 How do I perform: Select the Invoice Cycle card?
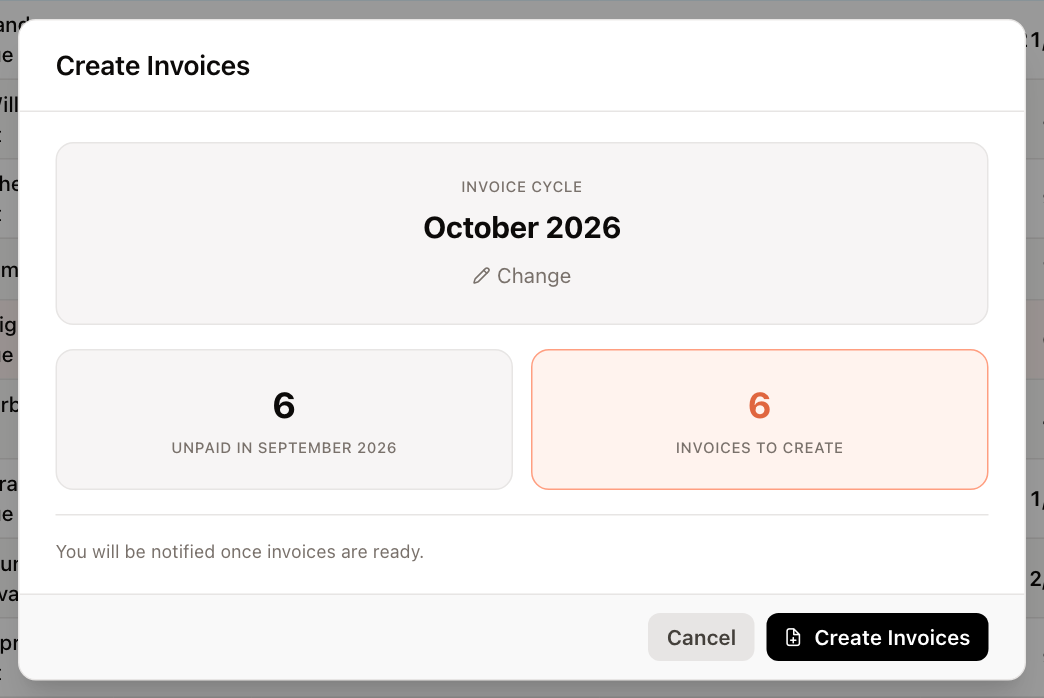[x=522, y=233]
